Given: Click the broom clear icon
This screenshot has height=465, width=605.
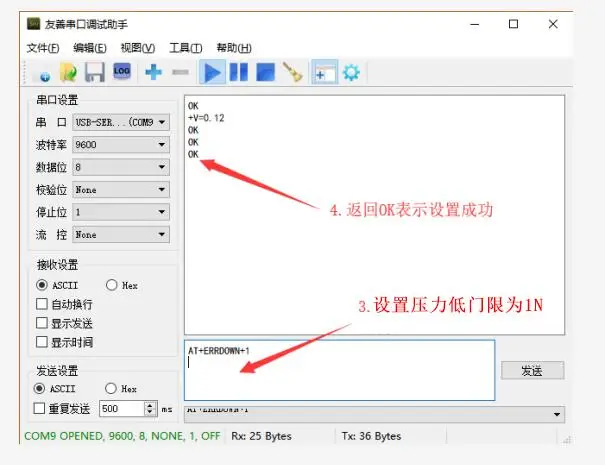Looking at the screenshot, I should pos(292,72).
